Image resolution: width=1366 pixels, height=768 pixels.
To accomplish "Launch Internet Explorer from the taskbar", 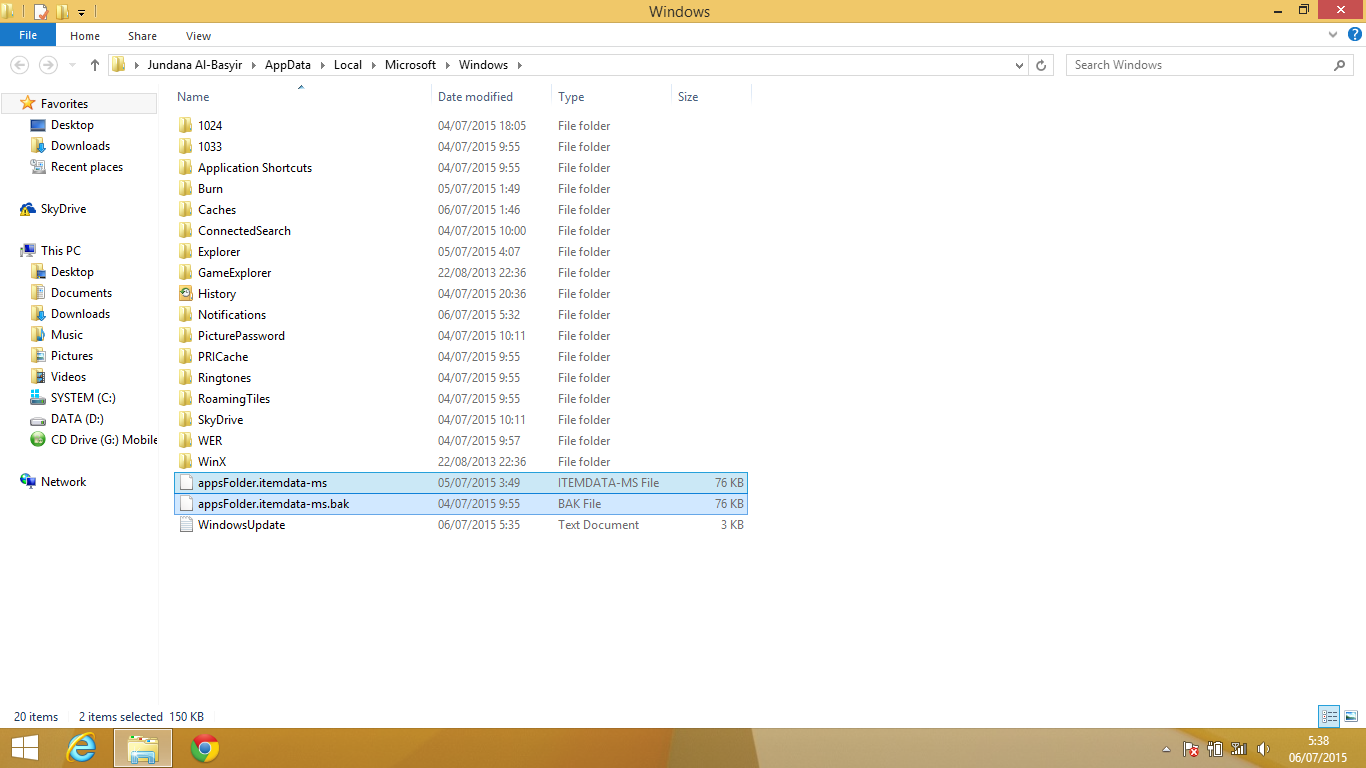I will [82, 748].
